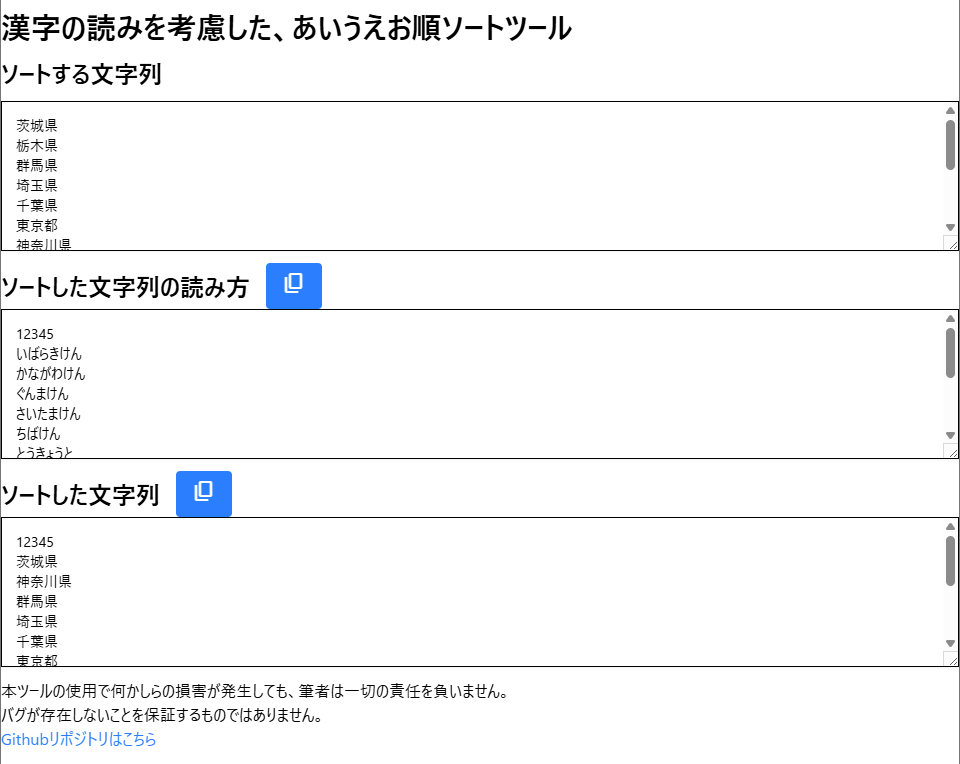
Task: Click resize handle of sorted-strings textarea
Action: [x=951, y=659]
